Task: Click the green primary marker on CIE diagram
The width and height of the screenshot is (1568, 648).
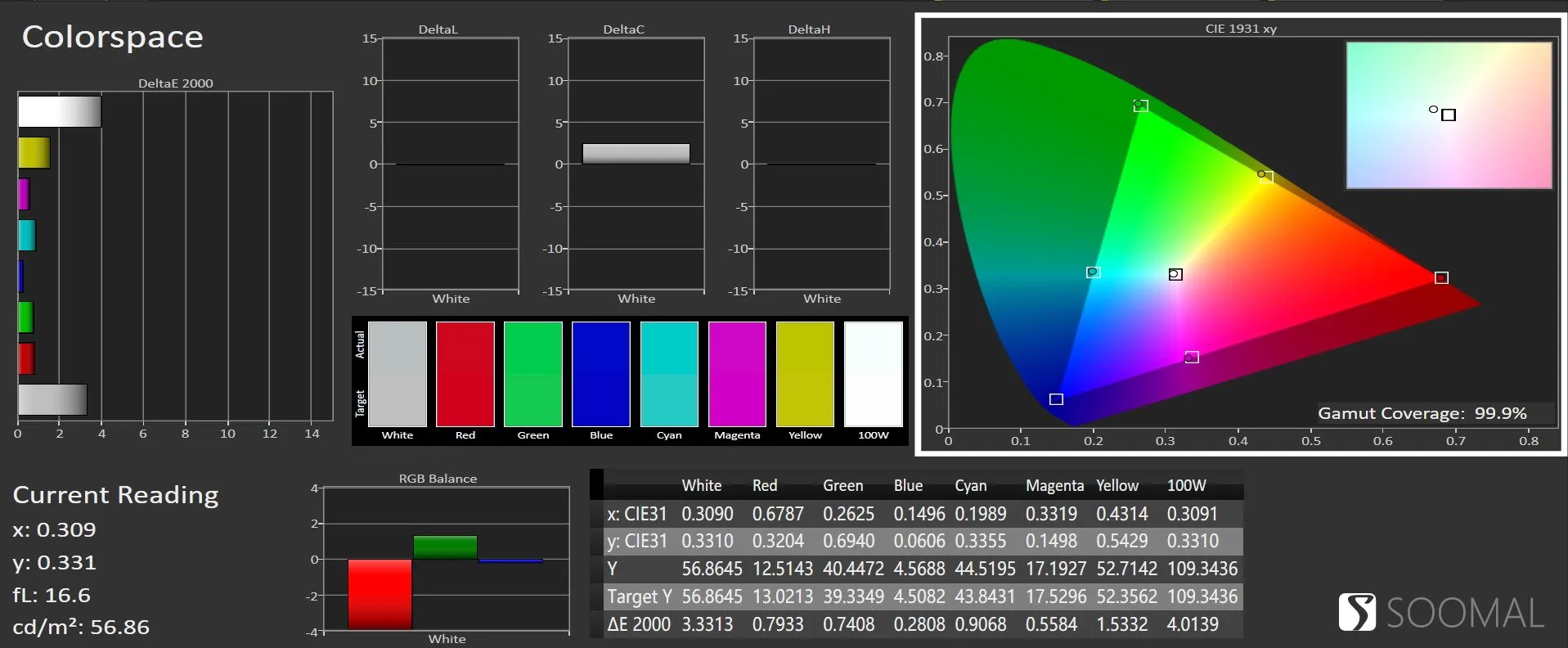Action: [x=1141, y=106]
